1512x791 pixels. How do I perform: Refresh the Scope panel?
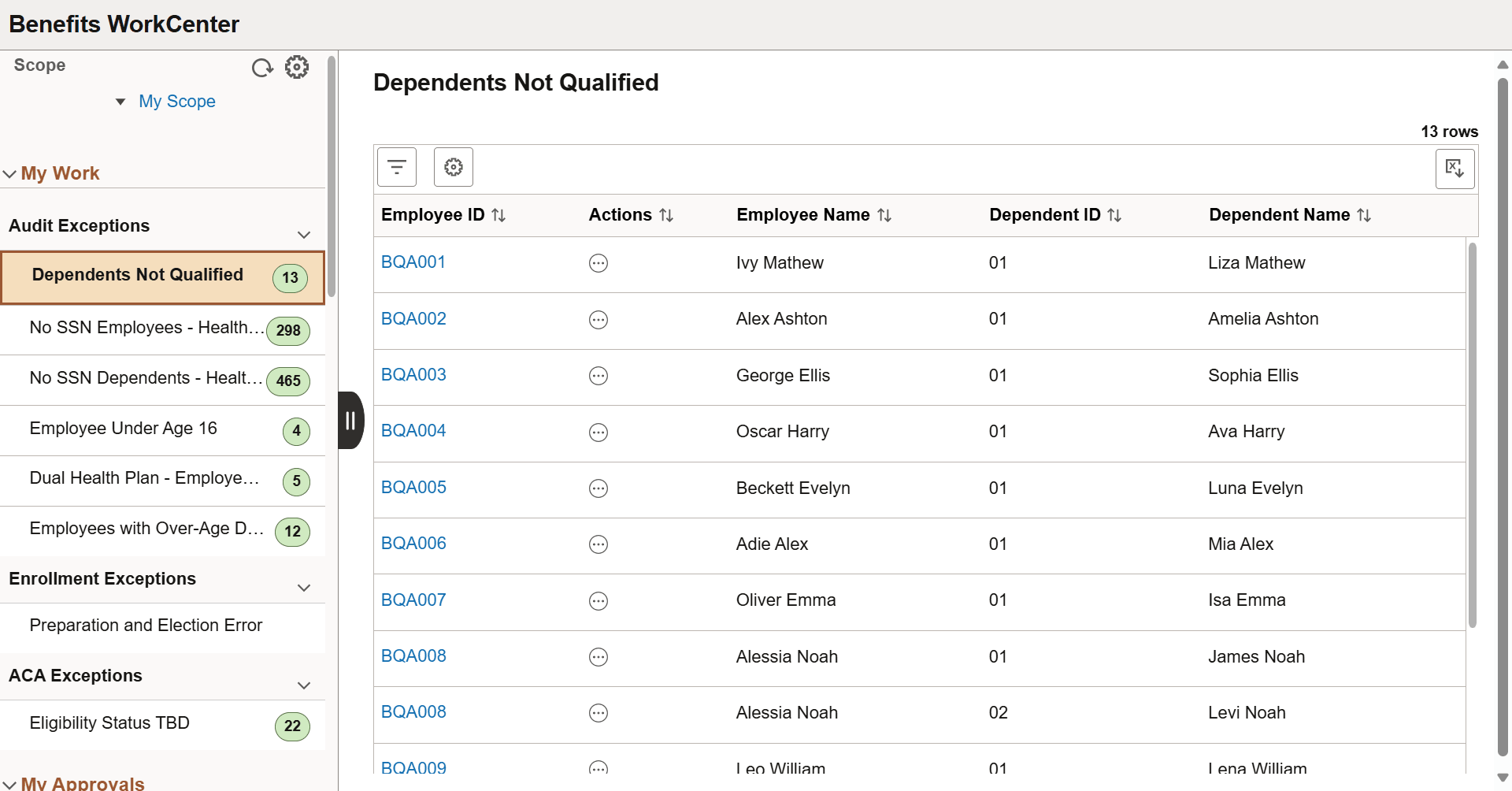click(x=262, y=68)
